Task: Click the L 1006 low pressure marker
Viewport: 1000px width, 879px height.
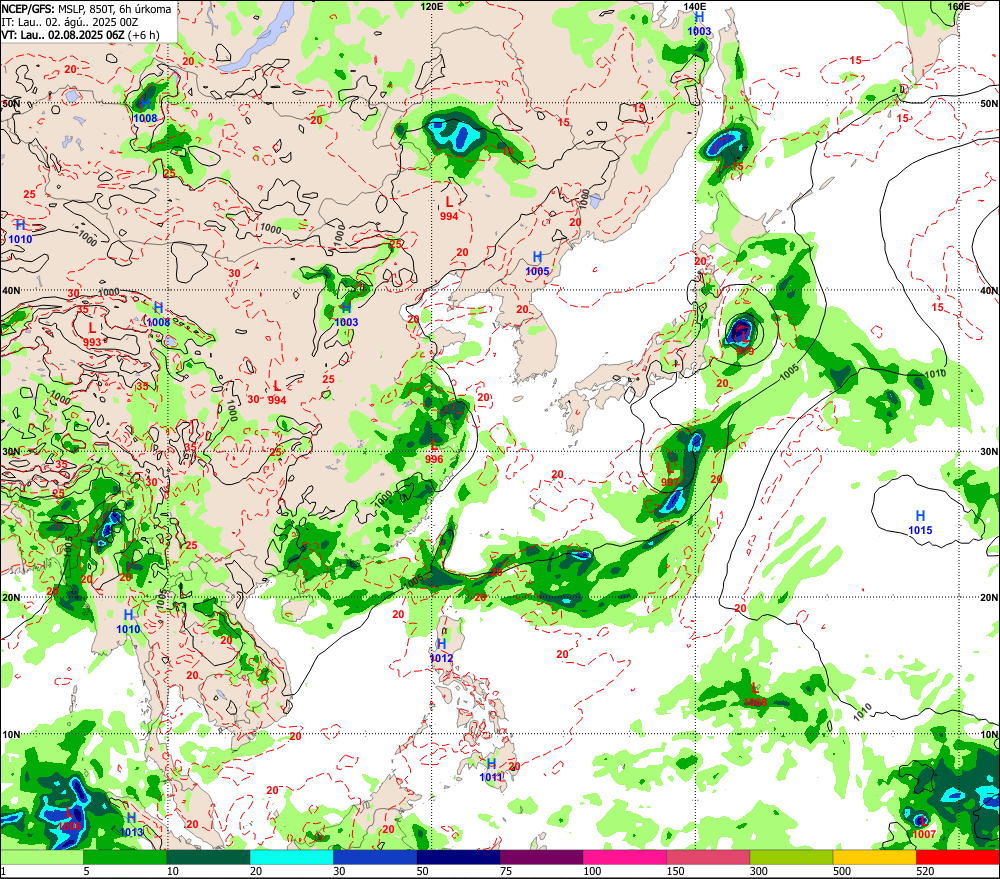Action: [x=70, y=819]
